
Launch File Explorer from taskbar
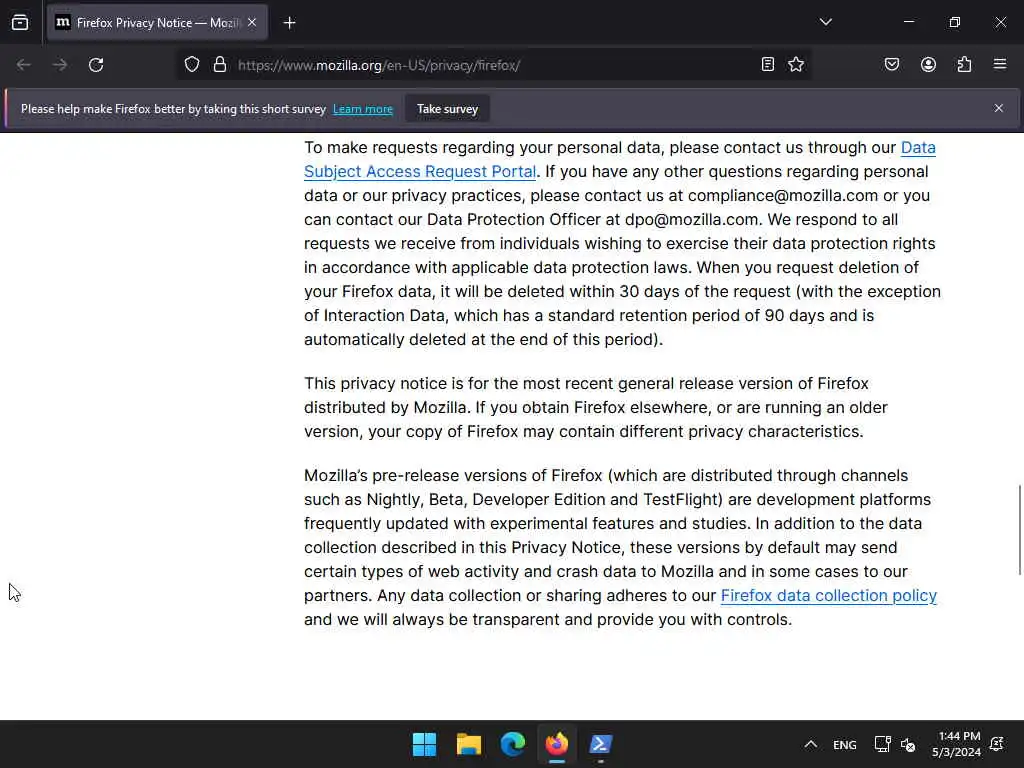point(469,744)
